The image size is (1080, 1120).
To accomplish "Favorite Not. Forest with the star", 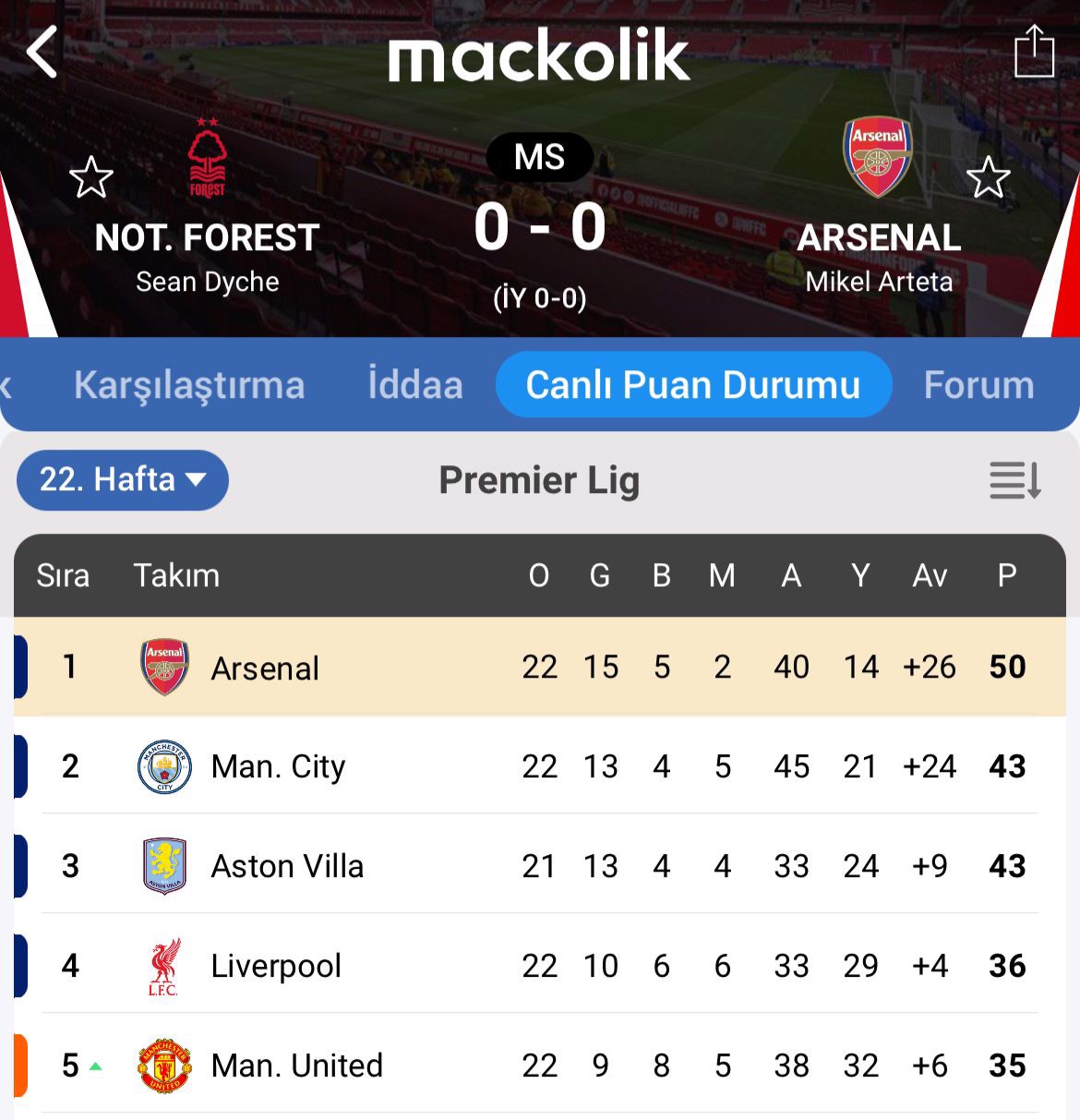I will coord(91,177).
